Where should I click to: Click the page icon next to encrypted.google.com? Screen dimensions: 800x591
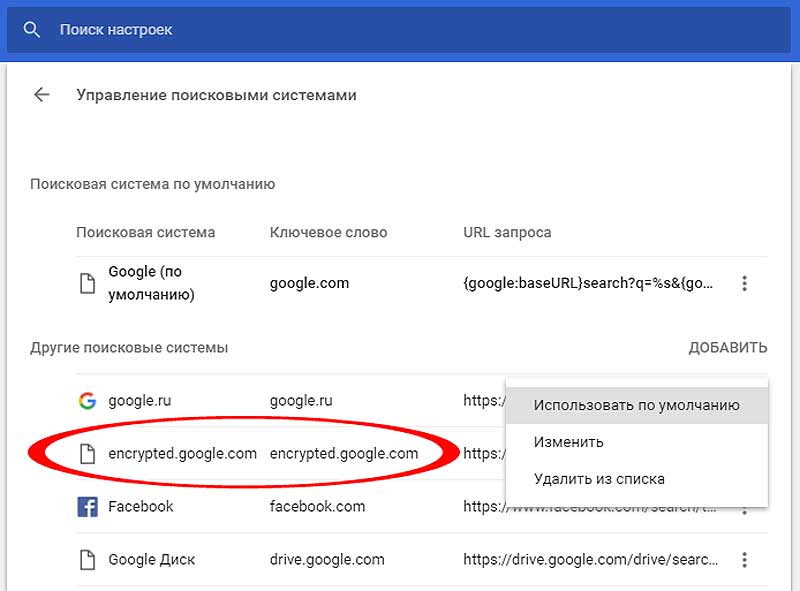tap(87, 454)
